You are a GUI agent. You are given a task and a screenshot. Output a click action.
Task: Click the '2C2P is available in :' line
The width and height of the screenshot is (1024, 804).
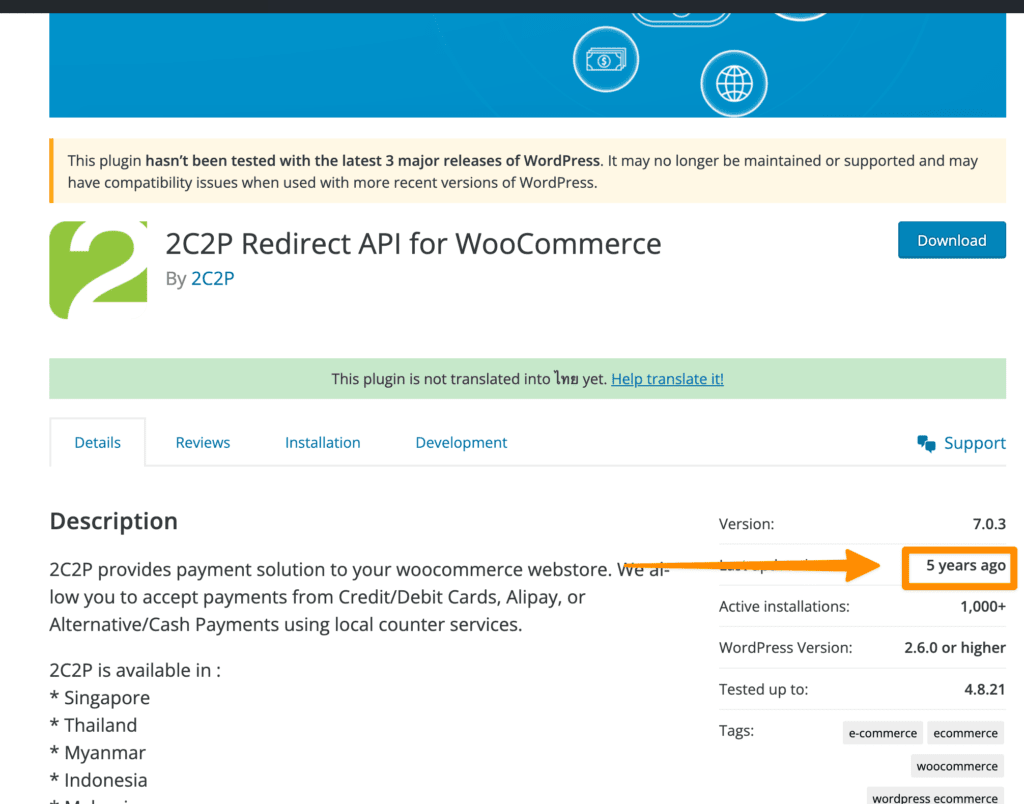[x=135, y=670]
